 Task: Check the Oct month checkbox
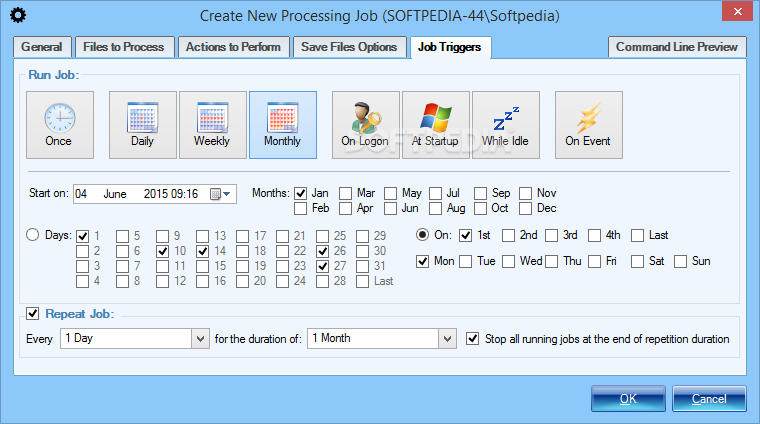480,208
